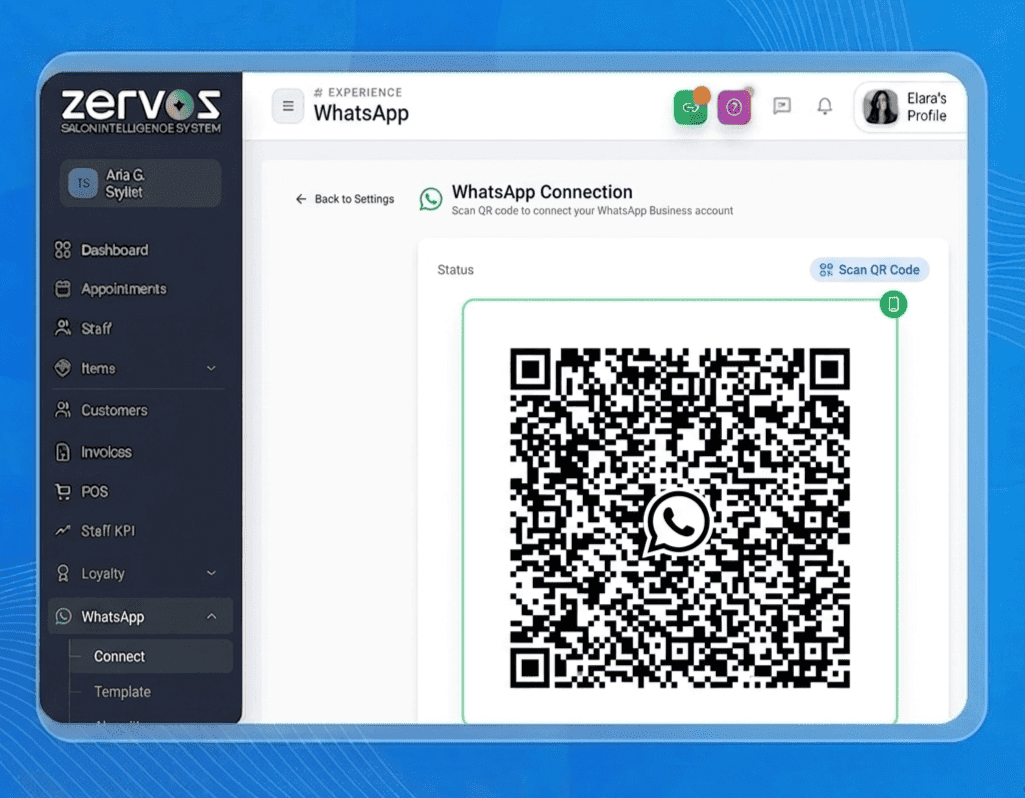Expand the Items menu chevron
The image size is (1025, 798).
click(211, 369)
